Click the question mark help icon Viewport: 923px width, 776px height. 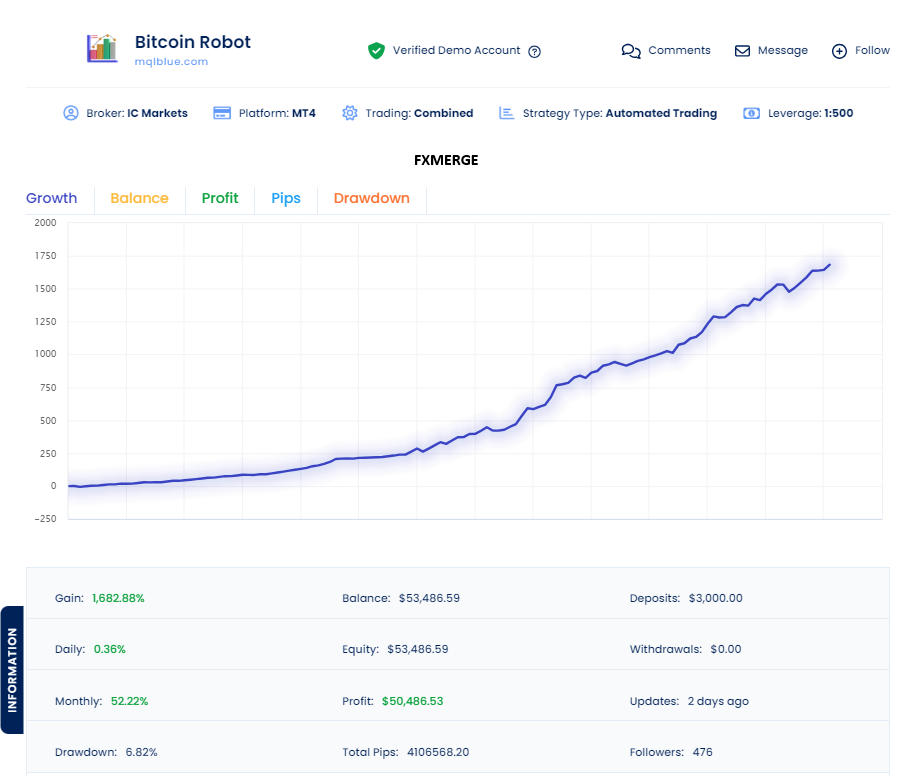pyautogui.click(x=534, y=52)
